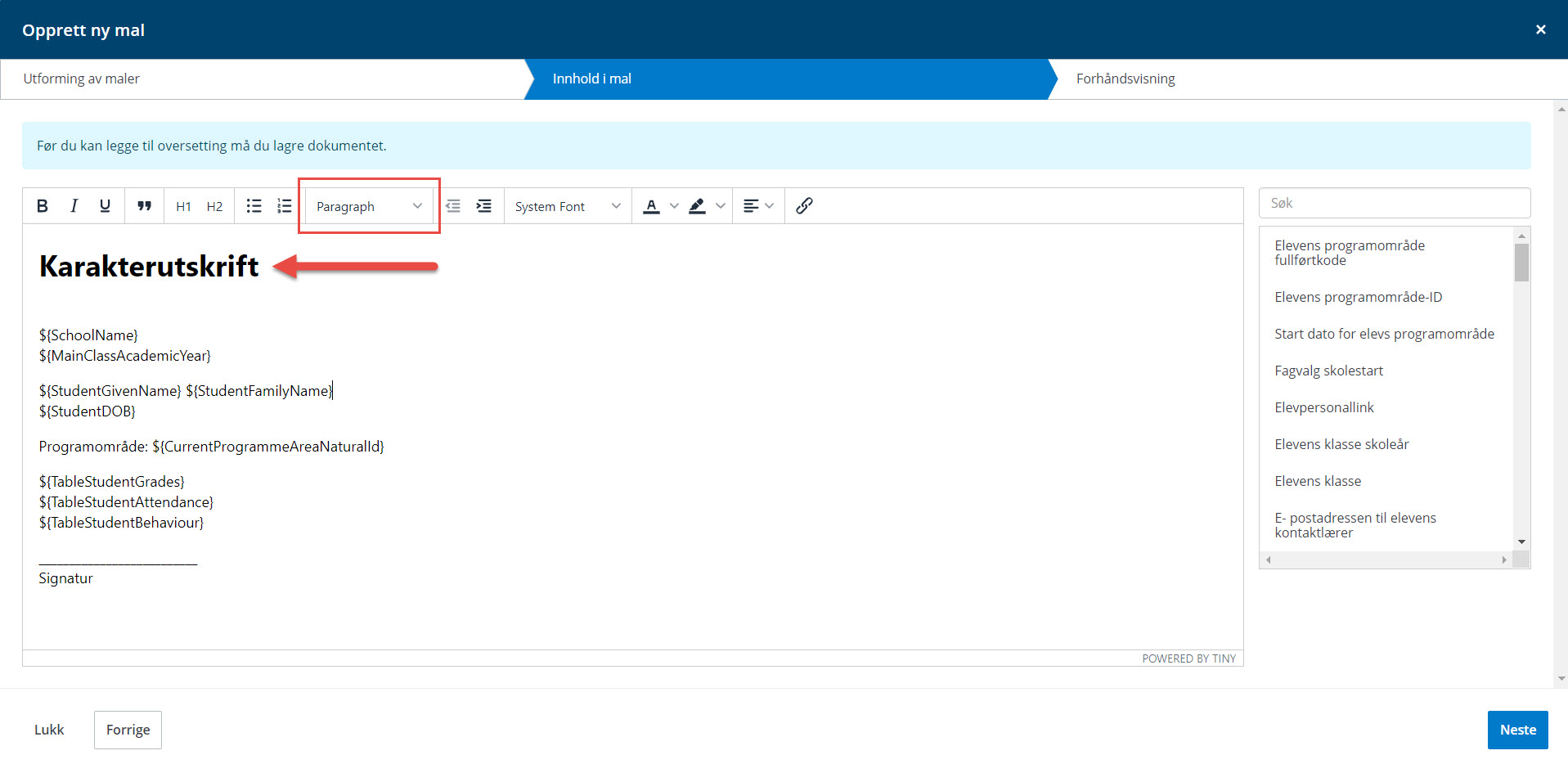Click the Søk search field
Viewport: 1568px width, 764px height.
click(x=1394, y=203)
